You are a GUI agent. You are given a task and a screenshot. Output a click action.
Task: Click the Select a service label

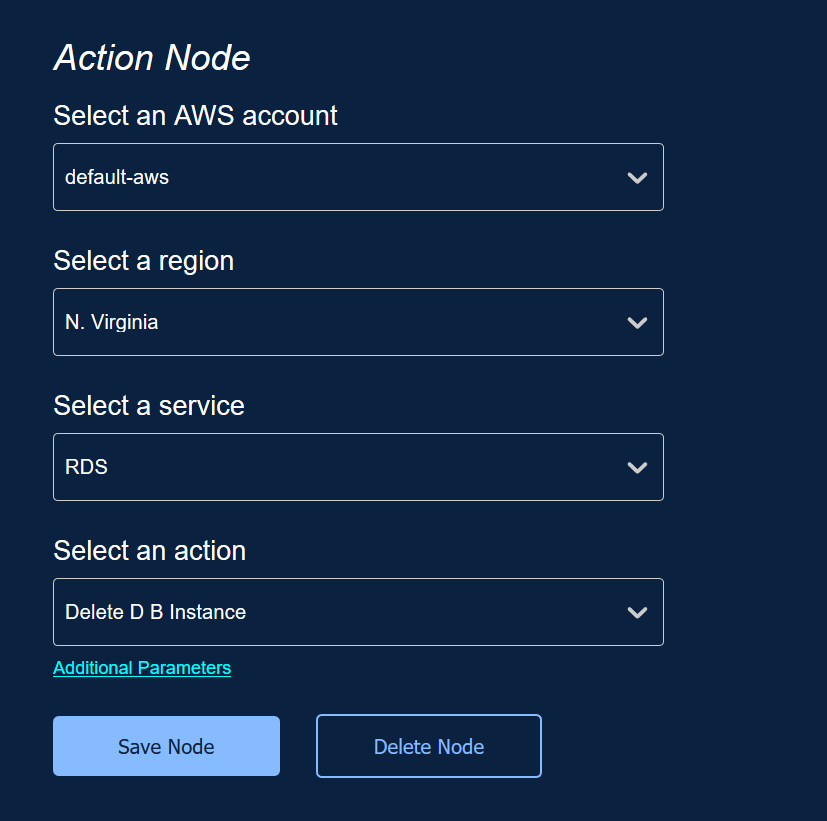click(x=149, y=405)
